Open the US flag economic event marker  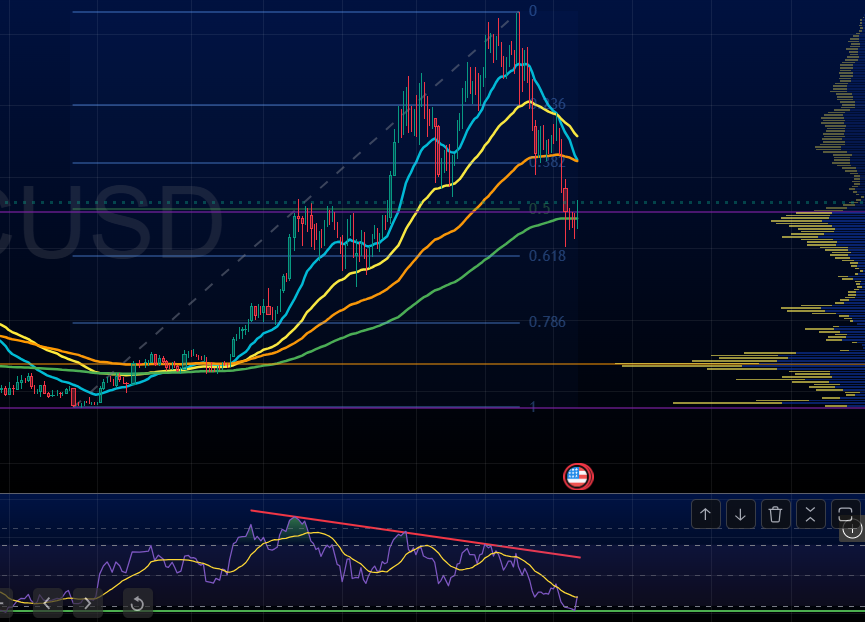[578, 476]
